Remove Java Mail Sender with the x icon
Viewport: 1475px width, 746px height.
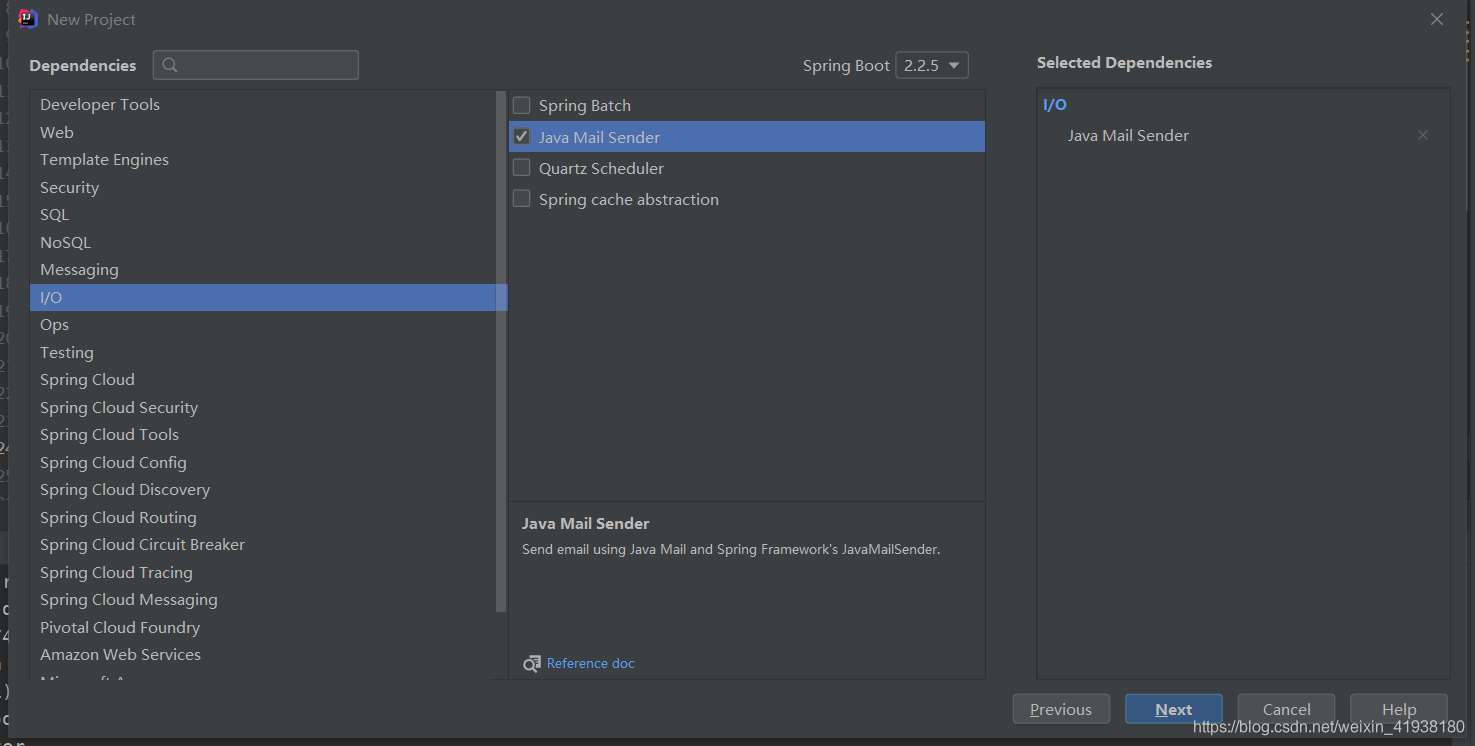point(1423,135)
